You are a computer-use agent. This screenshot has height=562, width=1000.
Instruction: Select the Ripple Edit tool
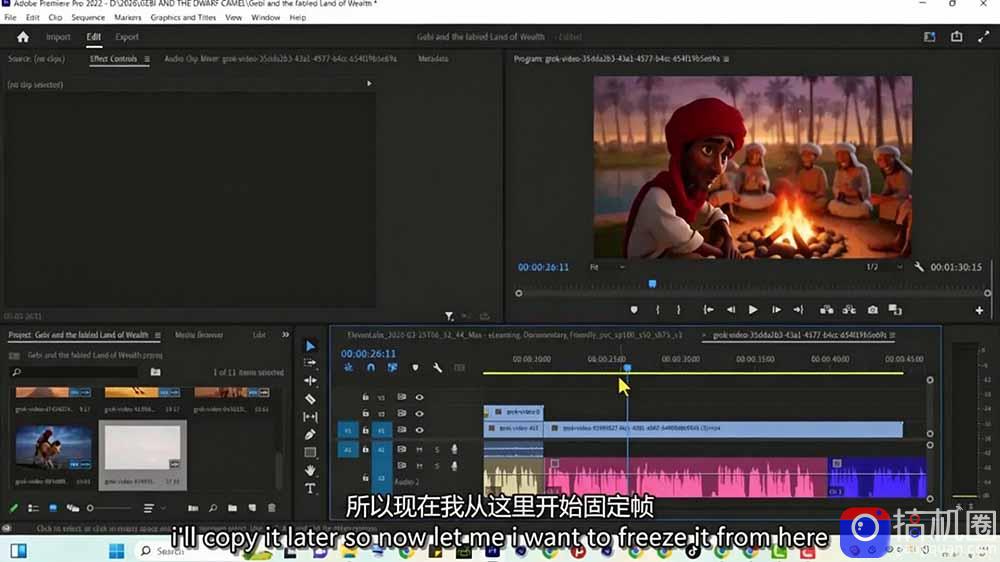pyautogui.click(x=310, y=381)
